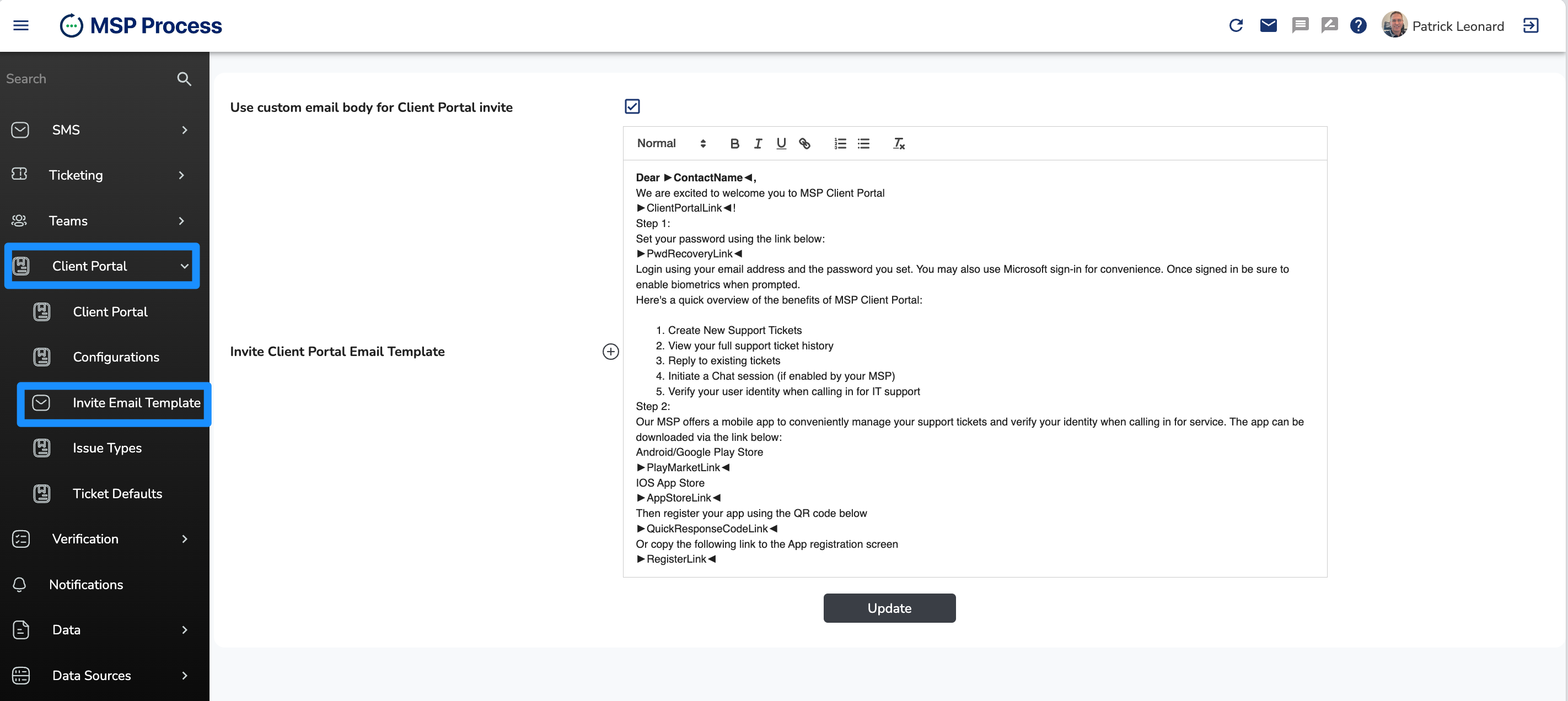Insert a hyperlink with link icon

804,144
